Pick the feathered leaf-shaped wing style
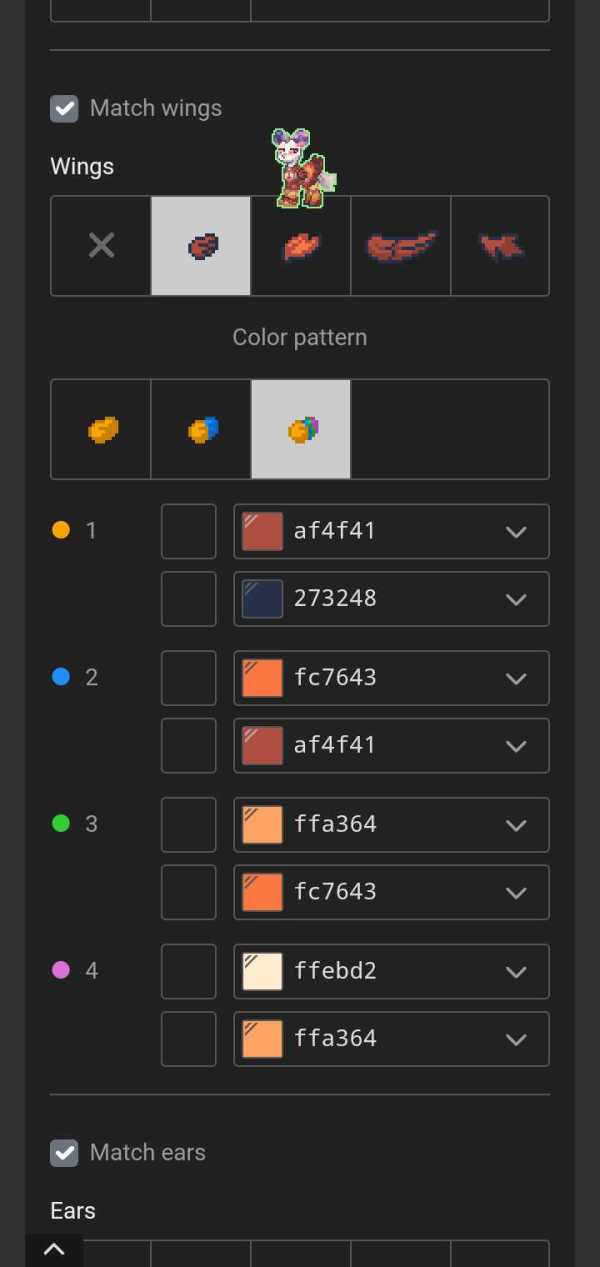 click(x=301, y=246)
